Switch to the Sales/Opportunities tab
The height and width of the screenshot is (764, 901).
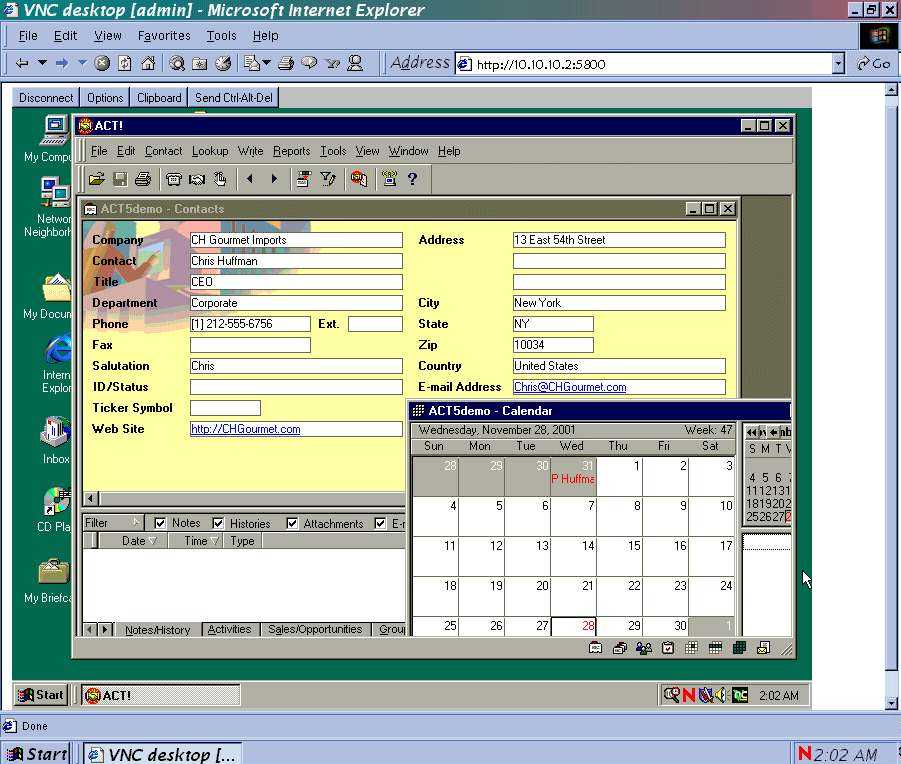coord(315,630)
